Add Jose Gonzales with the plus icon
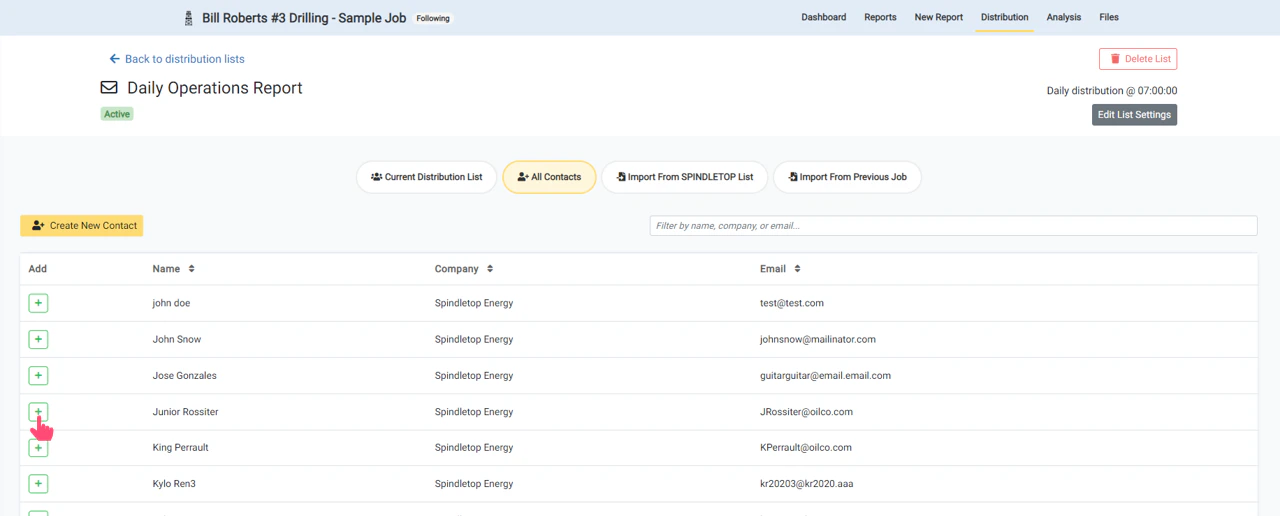The width and height of the screenshot is (1280, 516). pos(38,375)
